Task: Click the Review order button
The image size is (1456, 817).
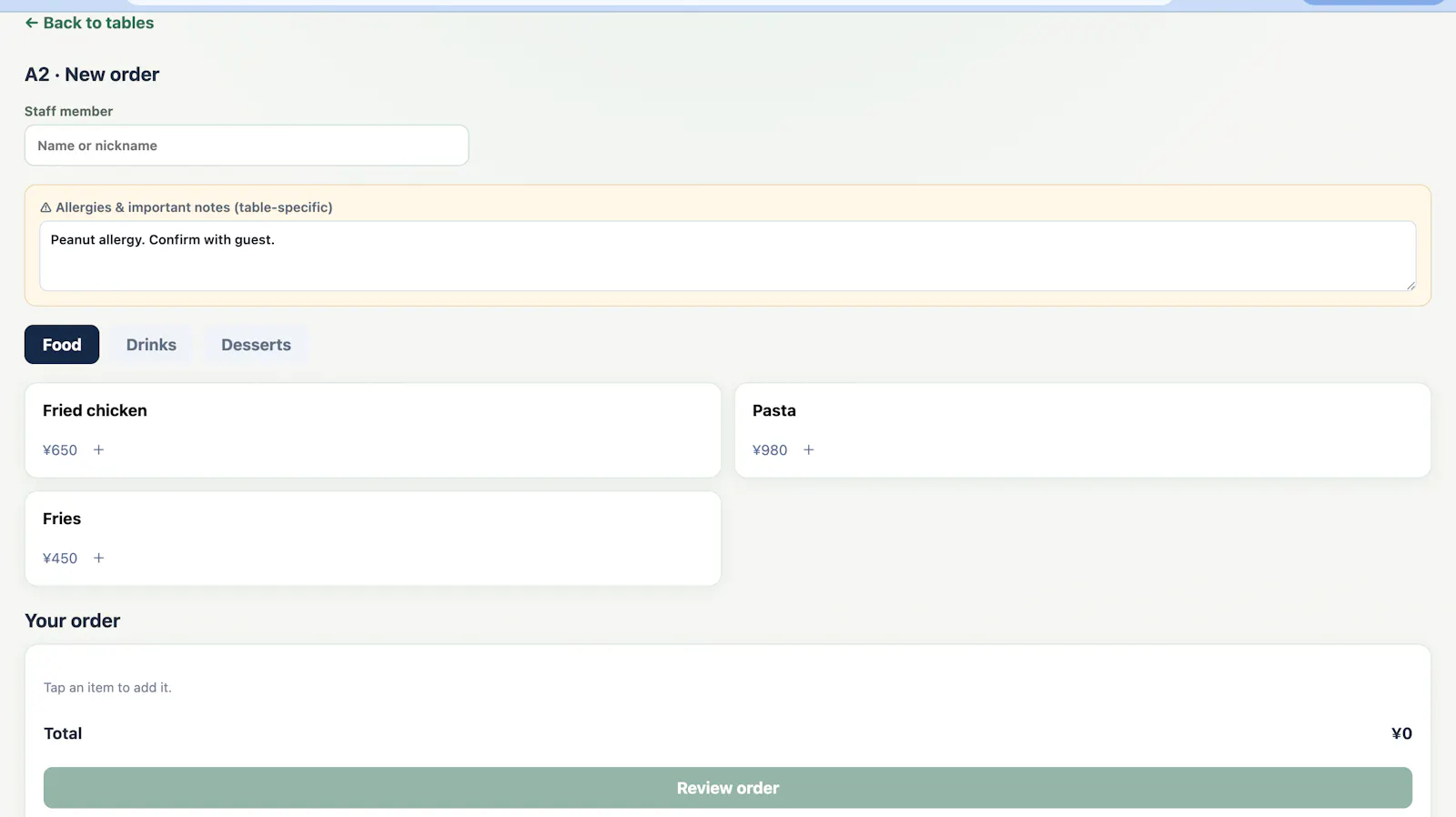Action: click(x=728, y=788)
